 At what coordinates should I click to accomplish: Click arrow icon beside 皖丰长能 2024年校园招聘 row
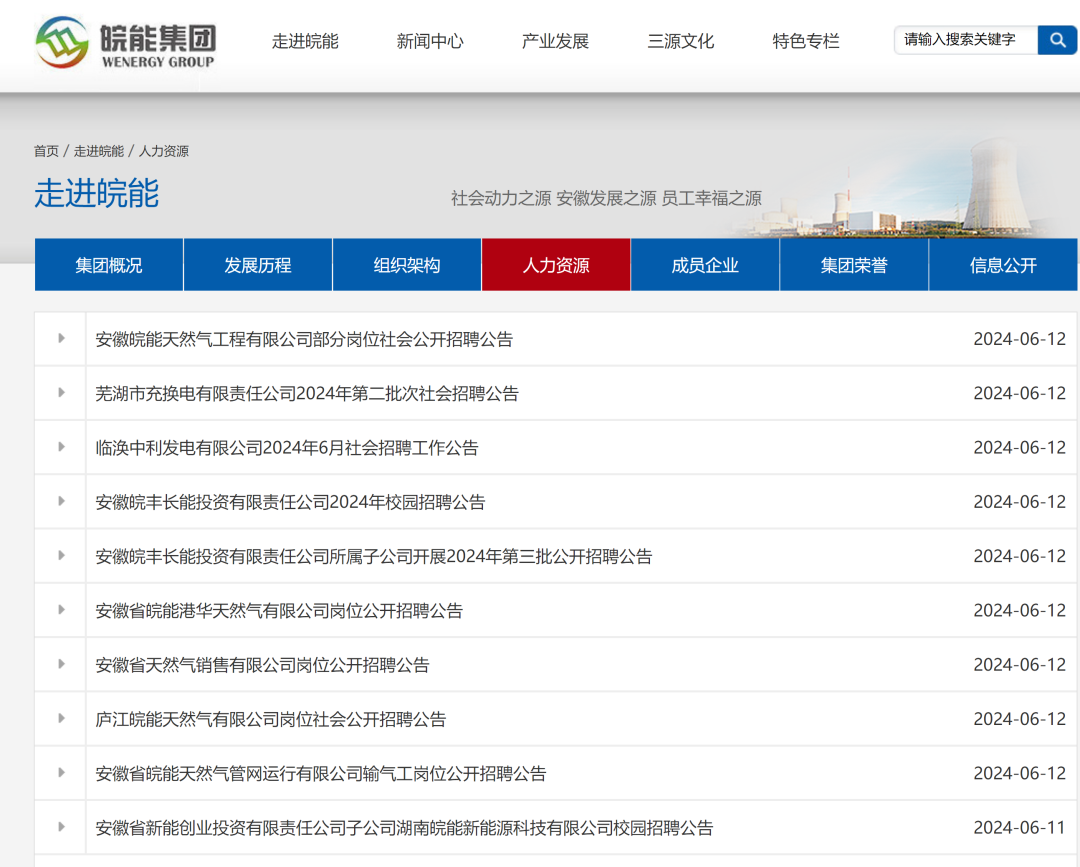click(x=61, y=501)
